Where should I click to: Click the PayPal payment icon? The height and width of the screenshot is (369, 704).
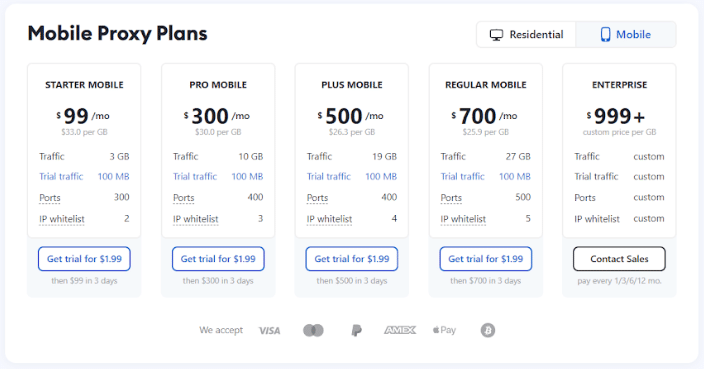click(x=356, y=331)
